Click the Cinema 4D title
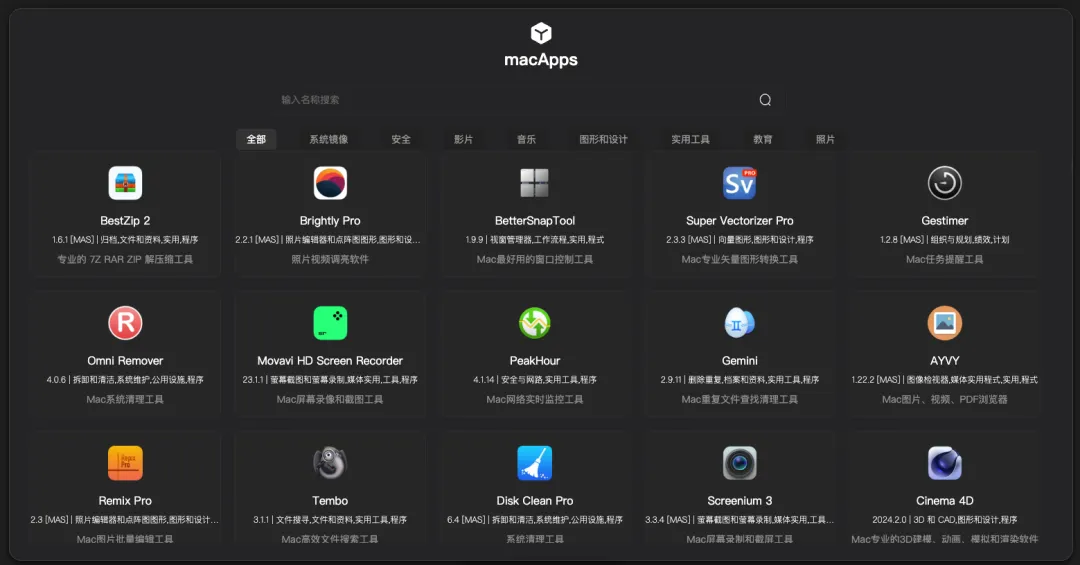This screenshot has height=565, width=1080. (944, 500)
